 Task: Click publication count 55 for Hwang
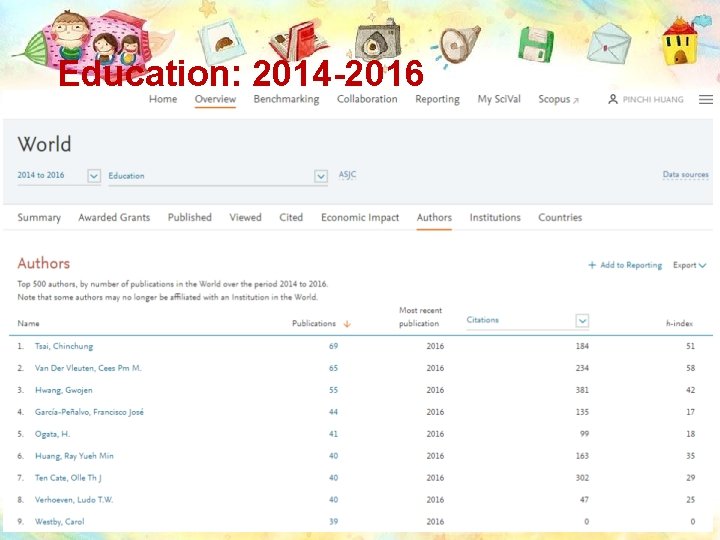coord(333,390)
